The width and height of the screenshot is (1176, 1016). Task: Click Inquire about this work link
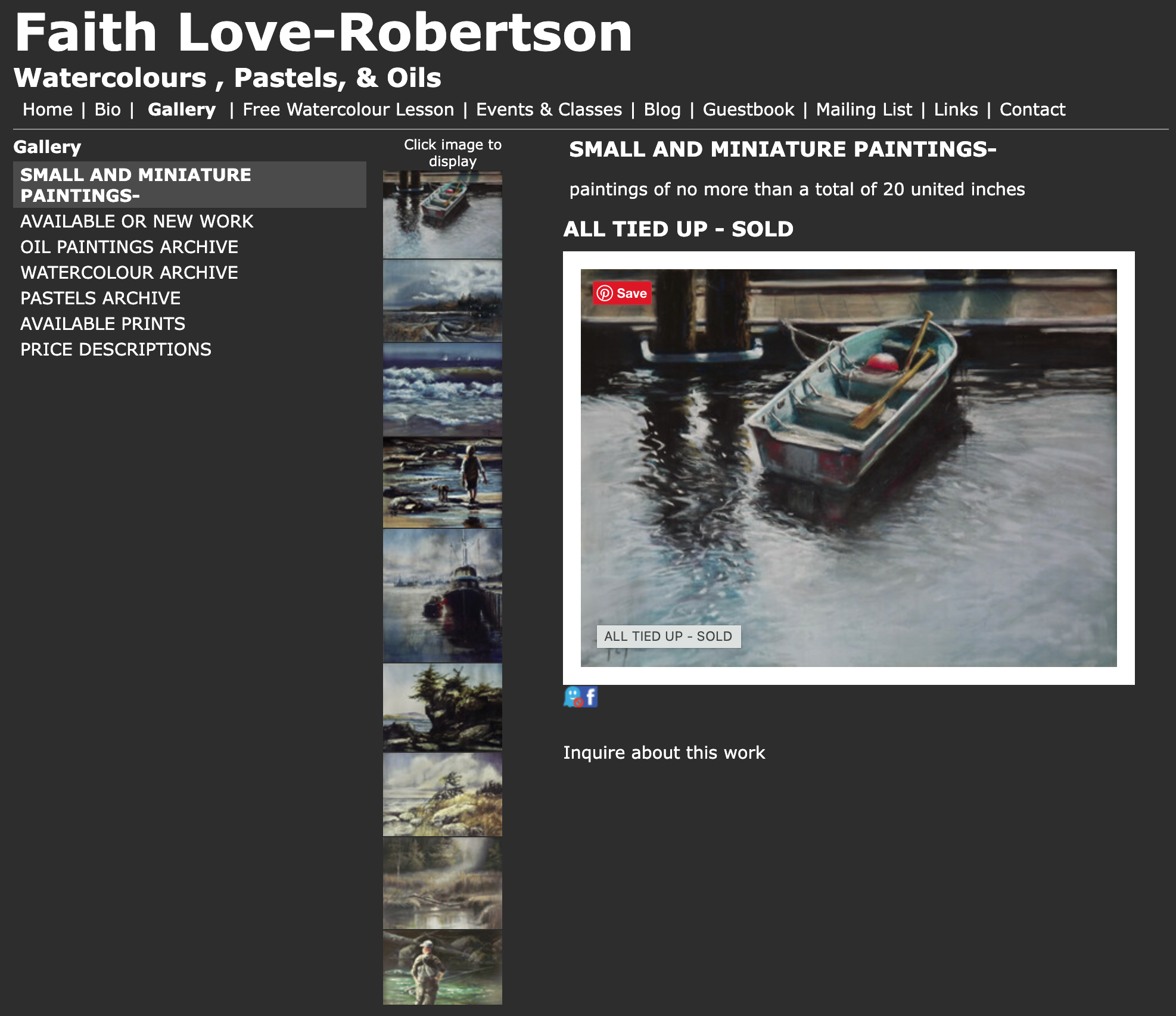click(x=664, y=753)
